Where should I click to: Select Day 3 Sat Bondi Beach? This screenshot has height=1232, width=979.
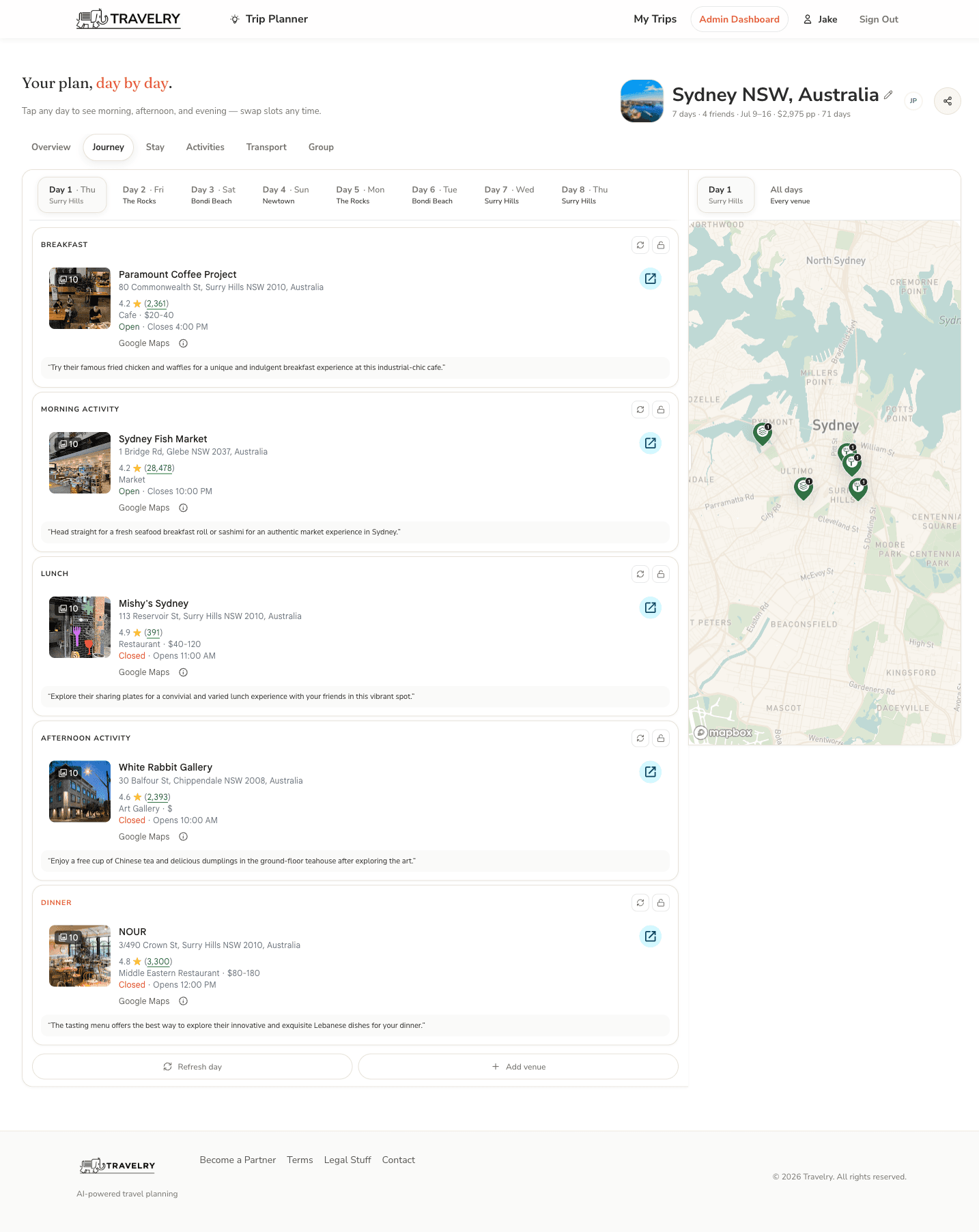click(213, 195)
